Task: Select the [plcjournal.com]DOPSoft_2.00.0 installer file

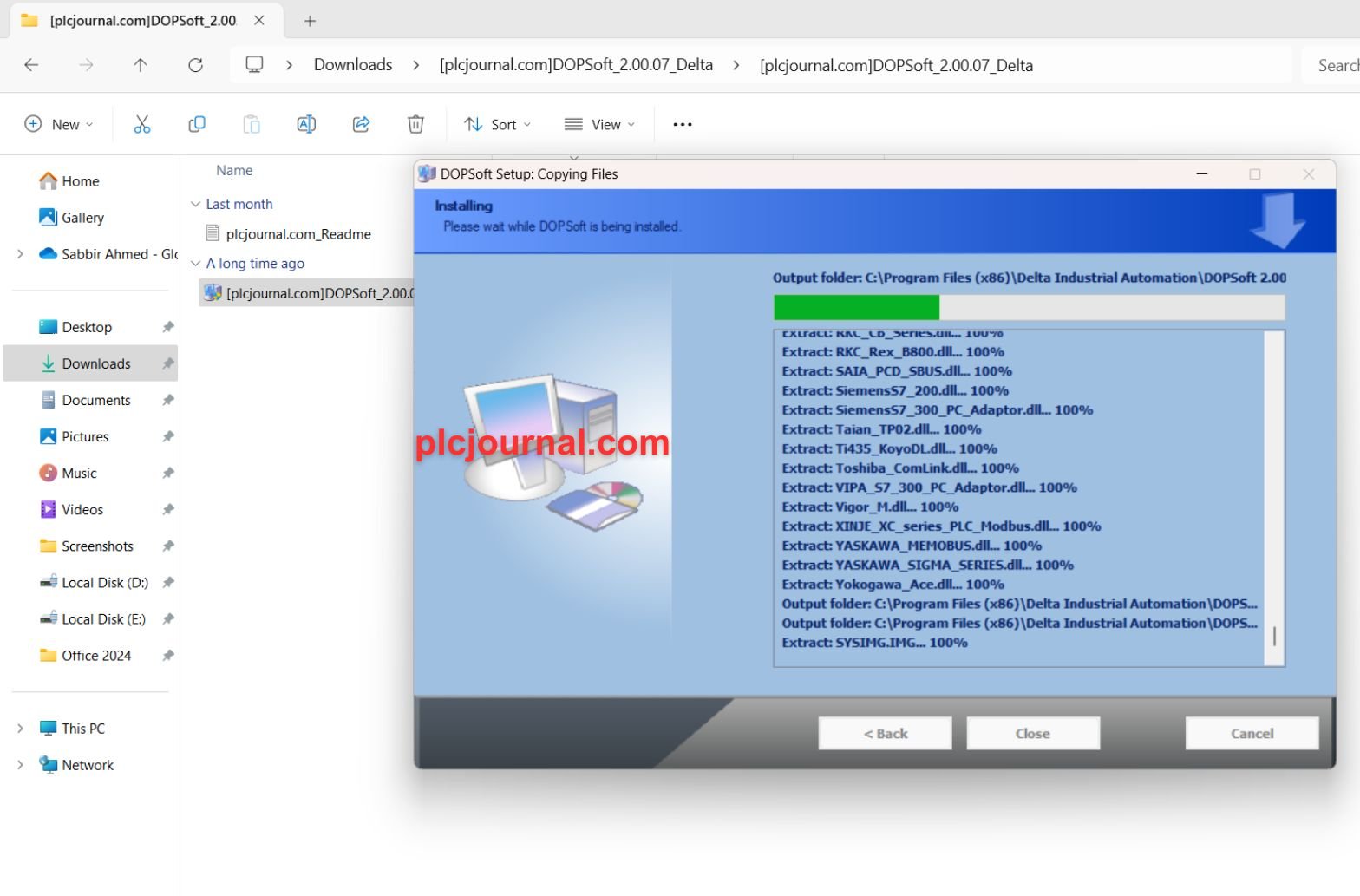Action: pyautogui.click(x=308, y=293)
